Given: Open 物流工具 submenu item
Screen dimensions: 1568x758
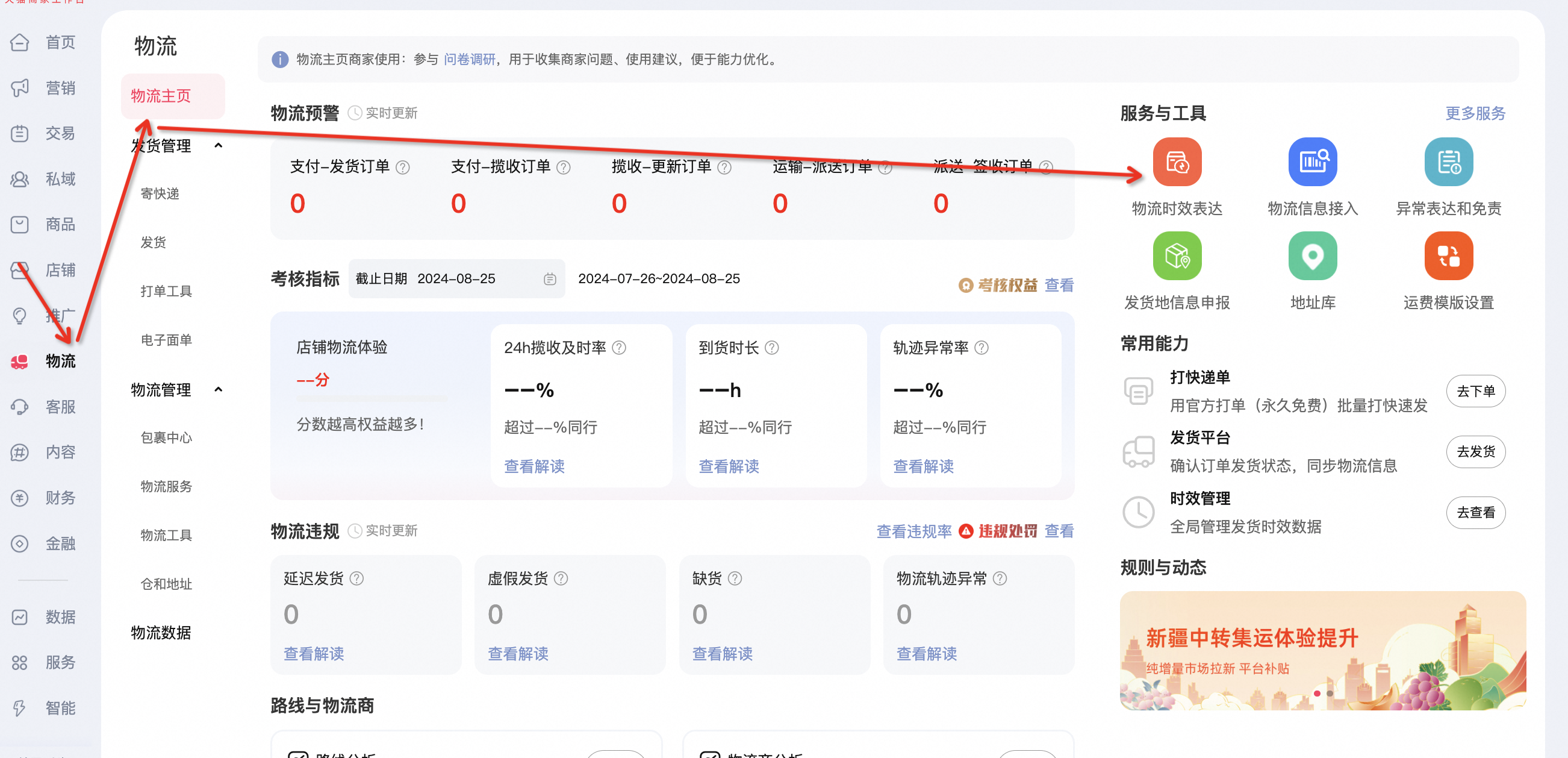Looking at the screenshot, I should 166,534.
